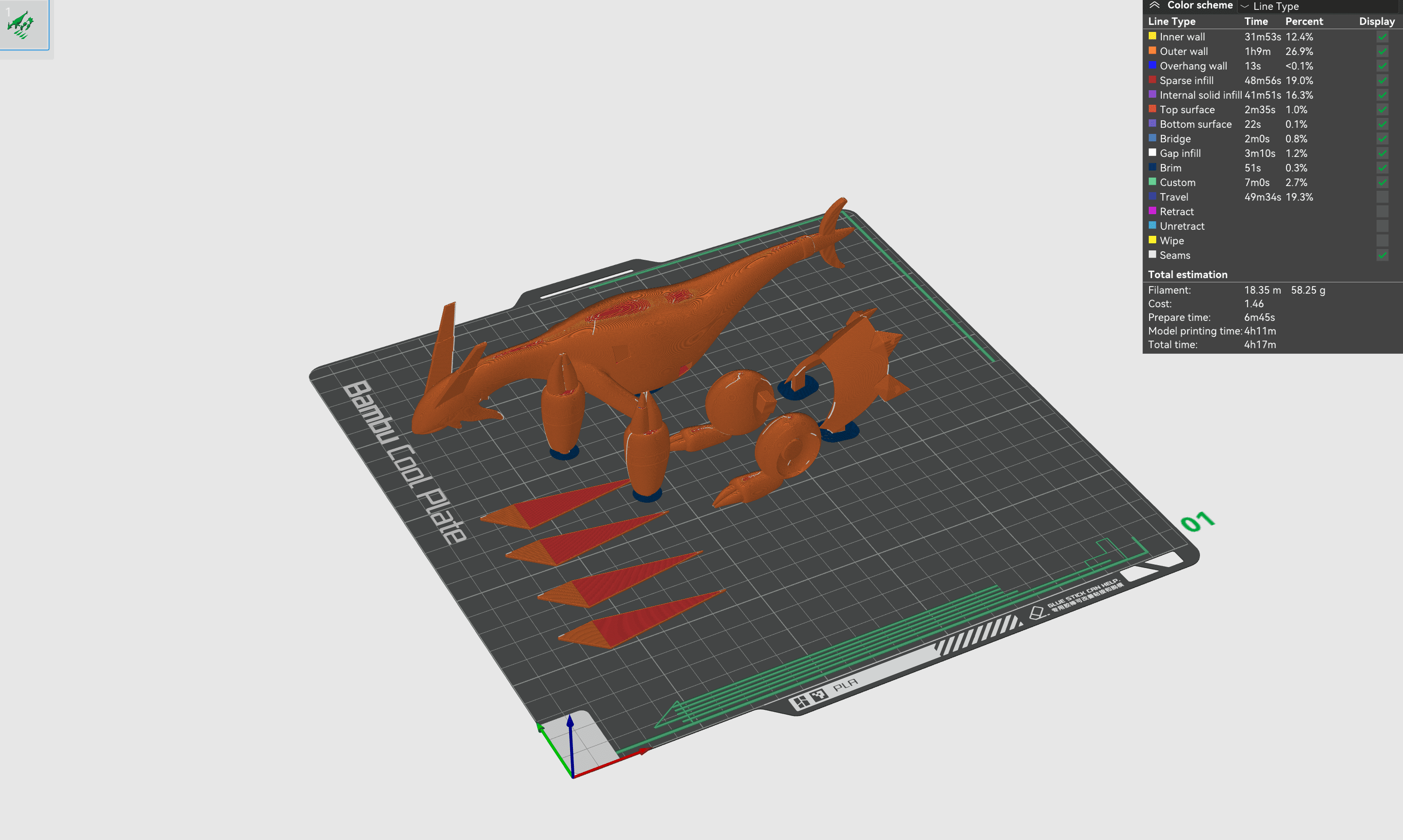Toggle Internal solid infill display checkbox
The height and width of the screenshot is (840, 1403).
pyautogui.click(x=1382, y=95)
